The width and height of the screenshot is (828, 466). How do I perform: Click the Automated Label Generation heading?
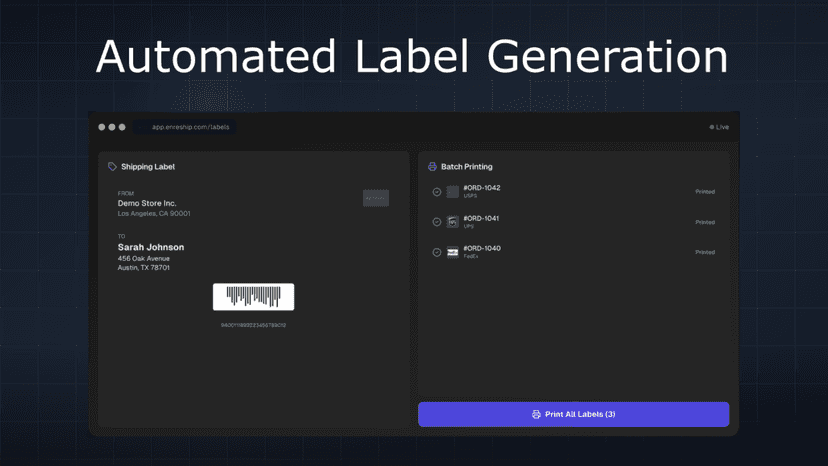412,56
